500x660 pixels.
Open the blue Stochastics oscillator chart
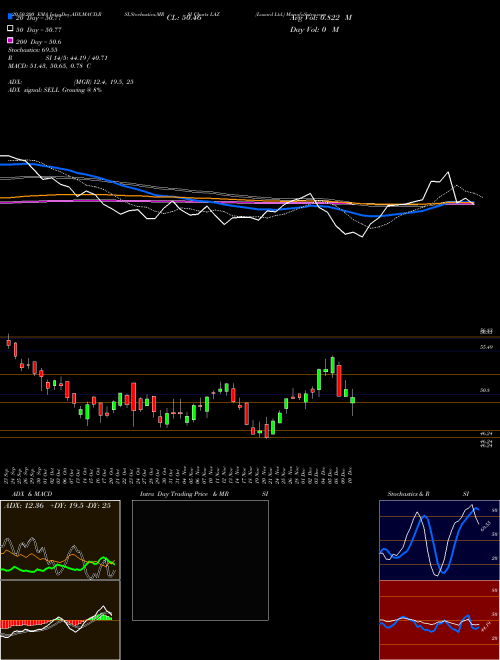[x=439, y=540]
